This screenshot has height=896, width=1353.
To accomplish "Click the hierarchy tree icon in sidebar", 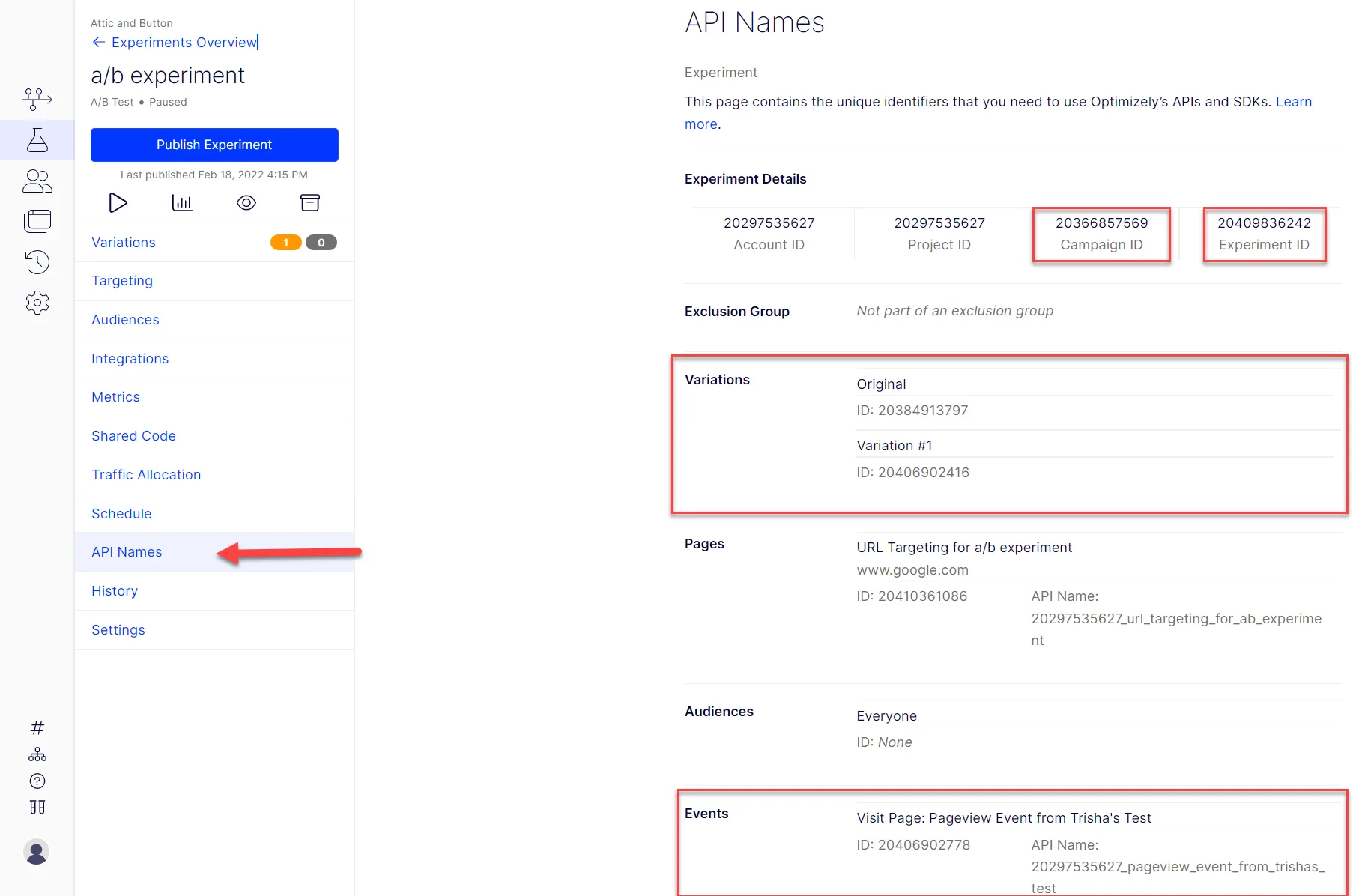I will pos(37,754).
